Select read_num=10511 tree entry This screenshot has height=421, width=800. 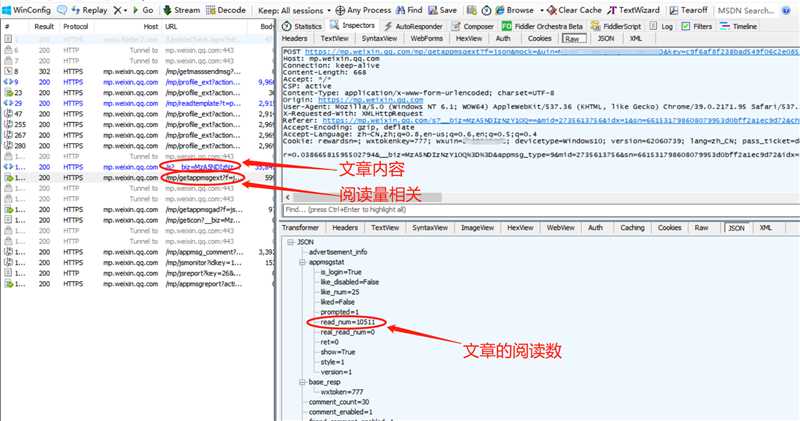coord(347,322)
